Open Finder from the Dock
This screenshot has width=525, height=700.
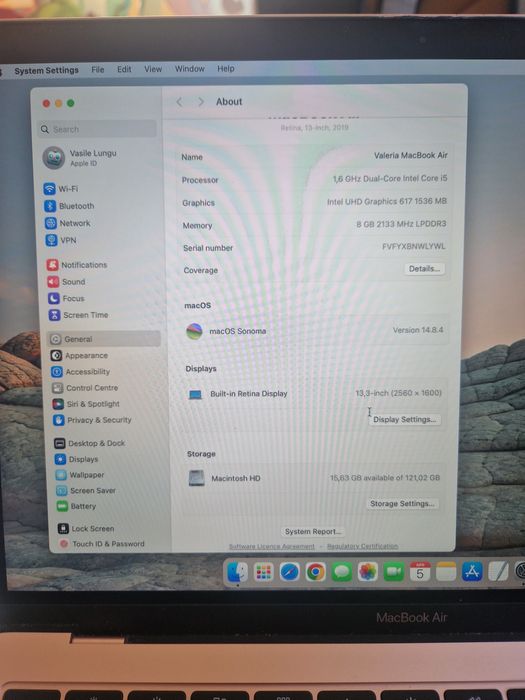point(237,571)
